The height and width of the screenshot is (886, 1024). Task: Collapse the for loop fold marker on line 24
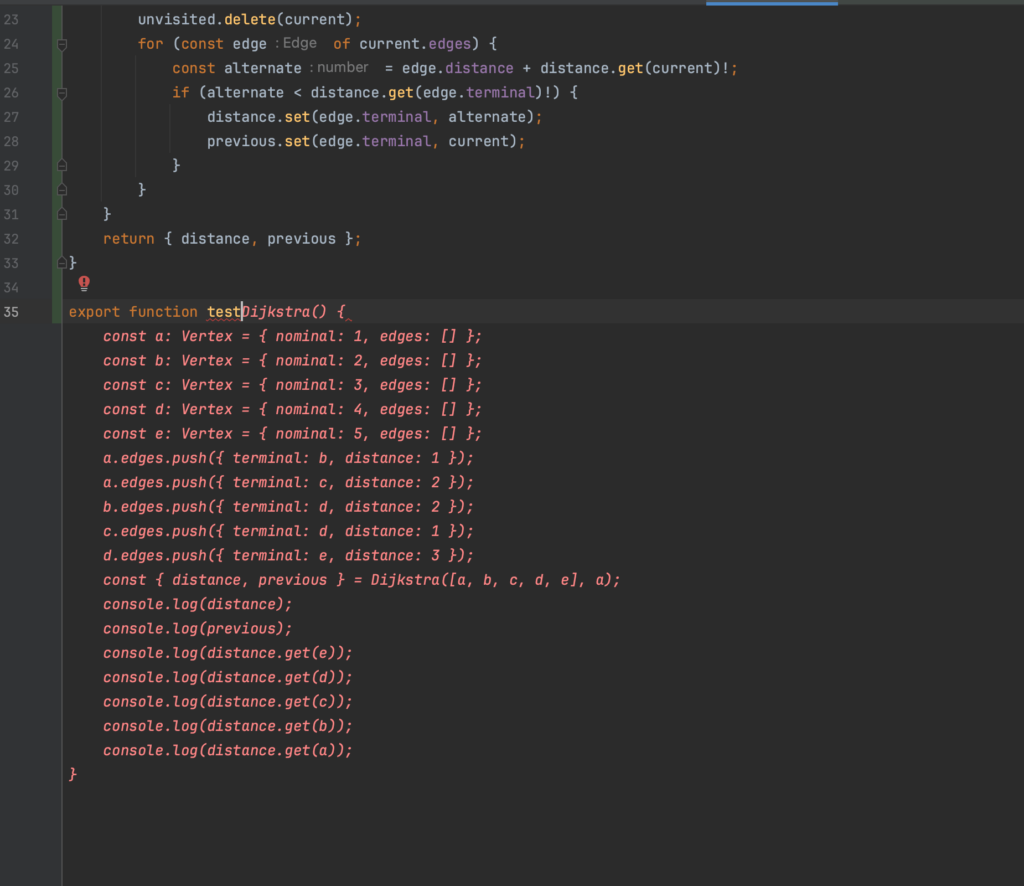(62, 44)
